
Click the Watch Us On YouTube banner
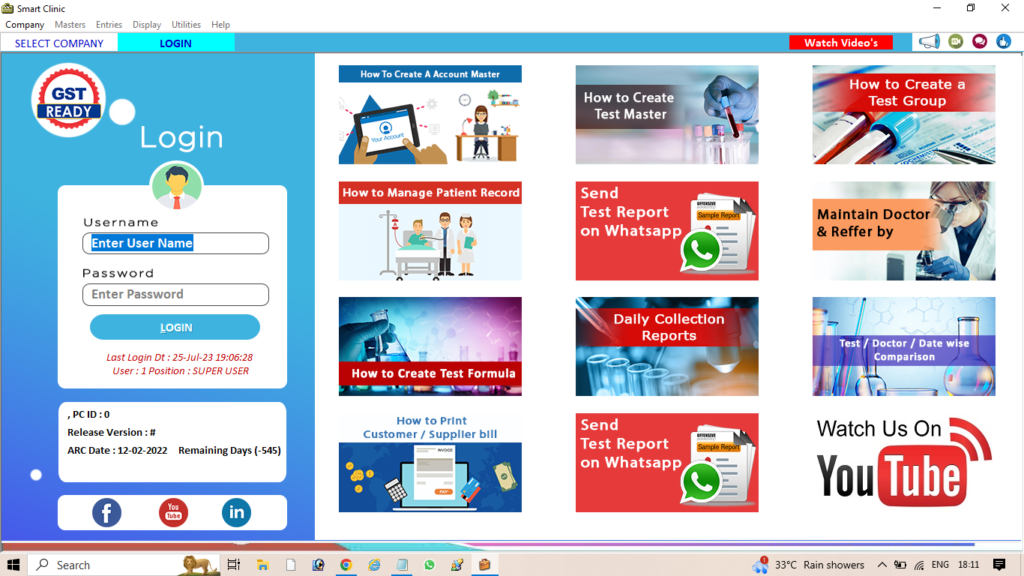click(903, 461)
